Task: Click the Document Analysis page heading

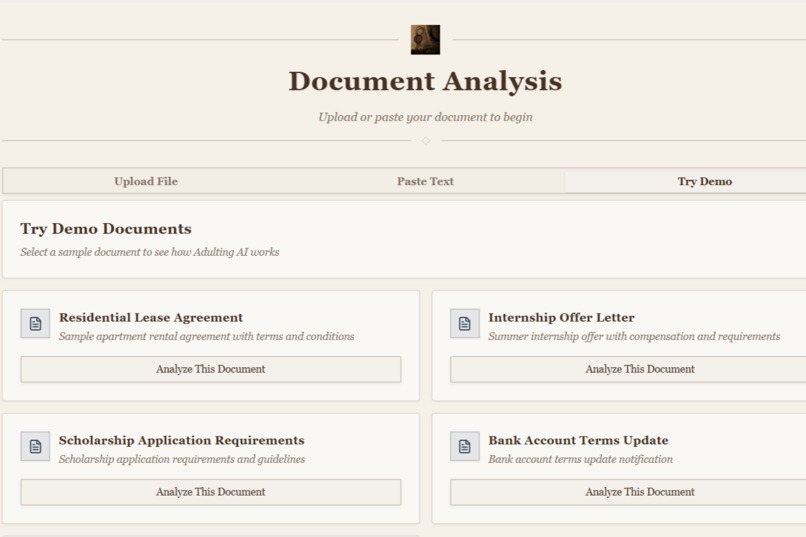Action: tap(425, 81)
